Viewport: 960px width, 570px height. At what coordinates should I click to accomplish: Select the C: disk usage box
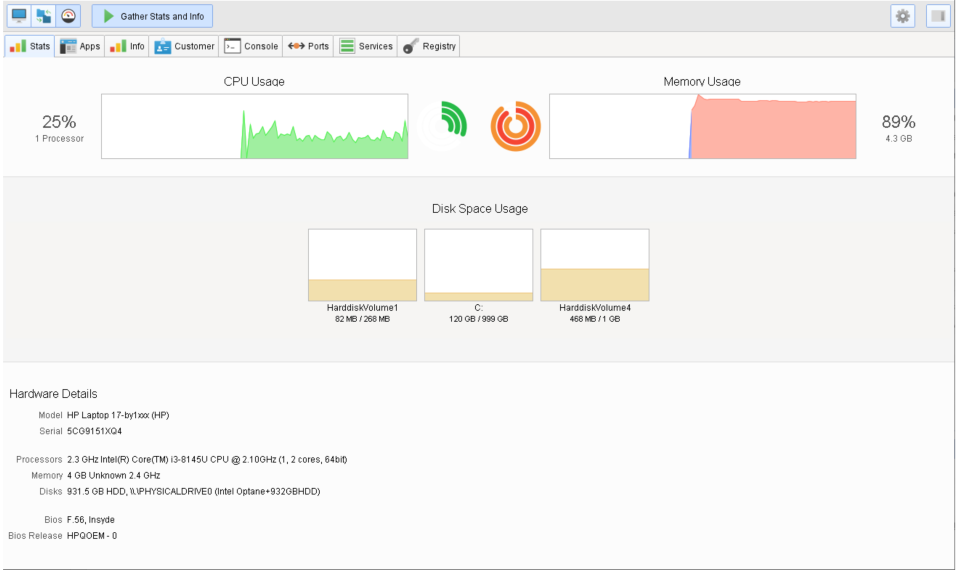(479, 265)
